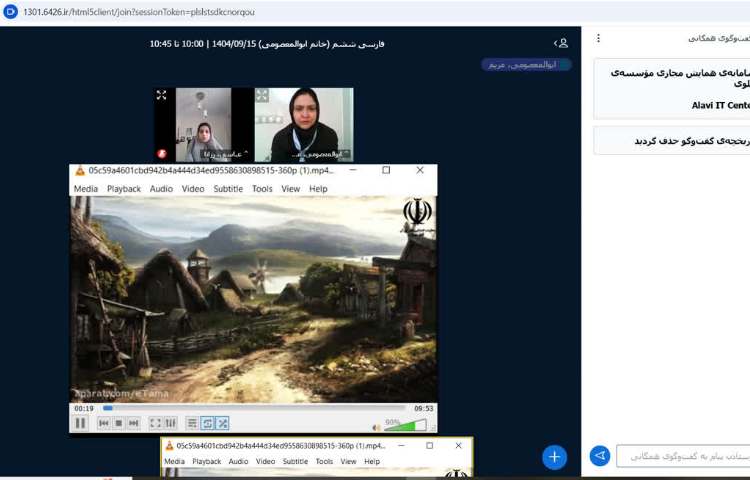Open Audio menu in upper VLC window
This screenshot has width=750, height=480.
click(x=161, y=189)
